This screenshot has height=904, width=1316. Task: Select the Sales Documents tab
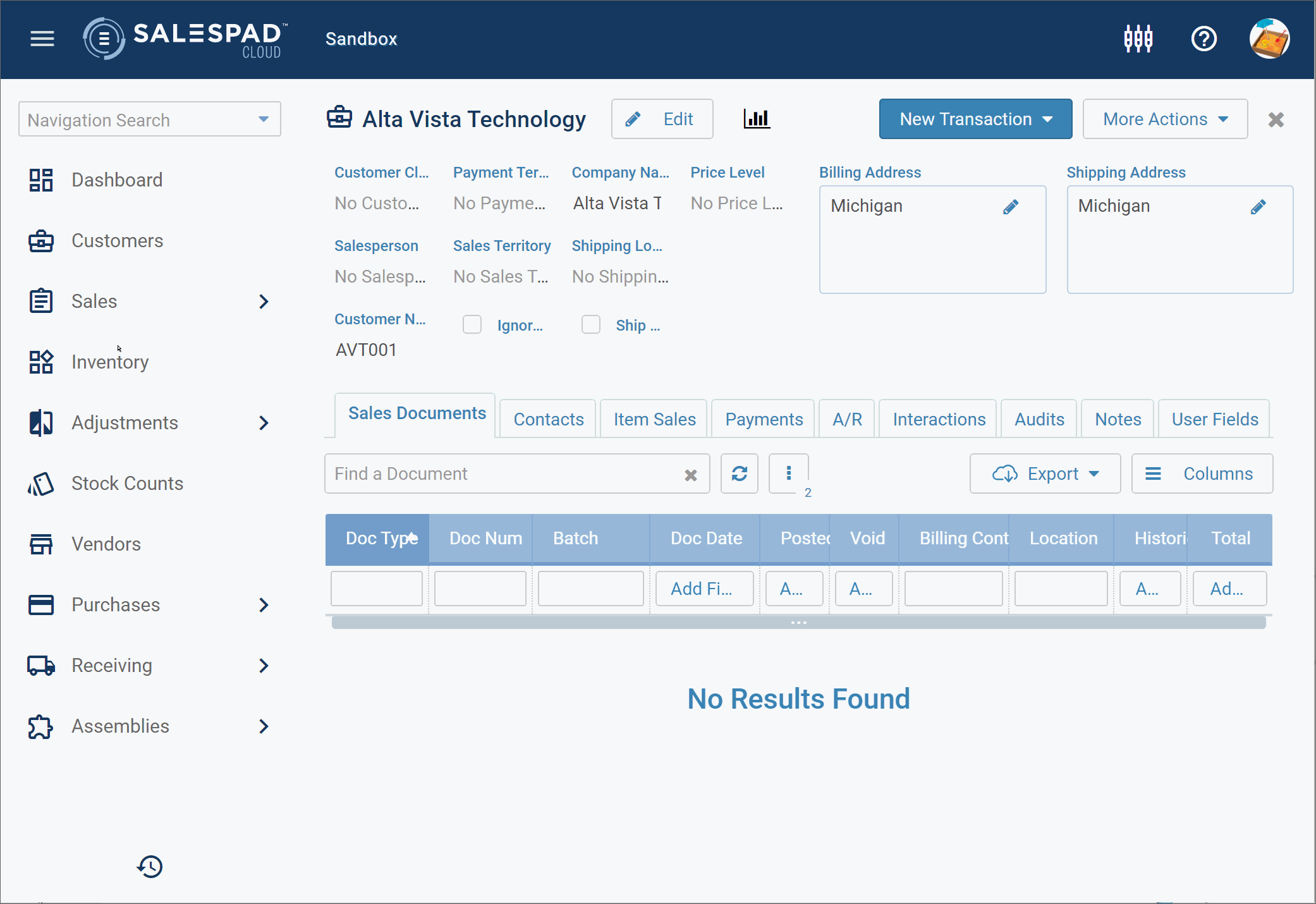[x=417, y=413]
